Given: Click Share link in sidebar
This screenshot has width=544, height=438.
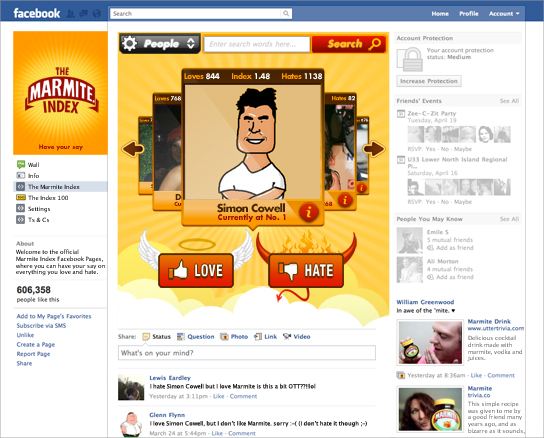Looking at the screenshot, I should coord(24,363).
